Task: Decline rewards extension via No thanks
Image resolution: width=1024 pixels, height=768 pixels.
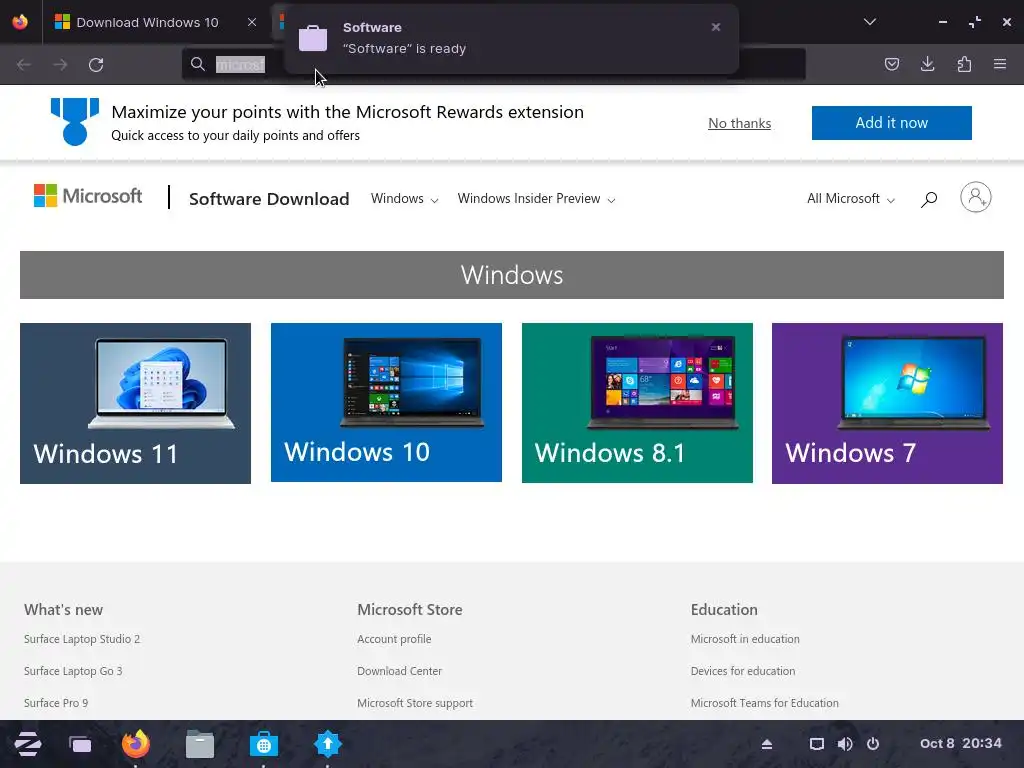Action: [739, 123]
